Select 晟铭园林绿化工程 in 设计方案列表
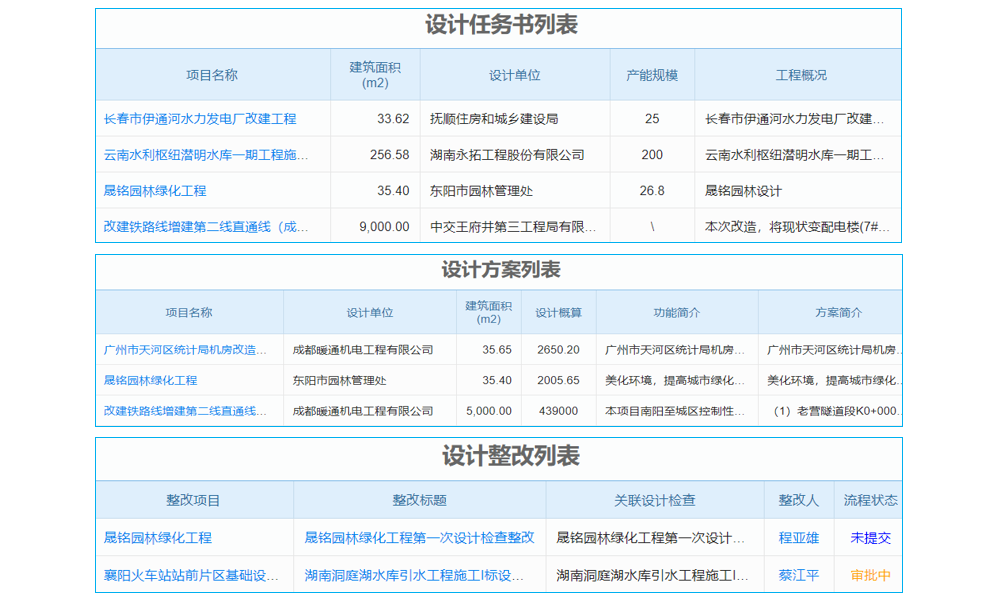This screenshot has width=1000, height=600. coord(150,380)
